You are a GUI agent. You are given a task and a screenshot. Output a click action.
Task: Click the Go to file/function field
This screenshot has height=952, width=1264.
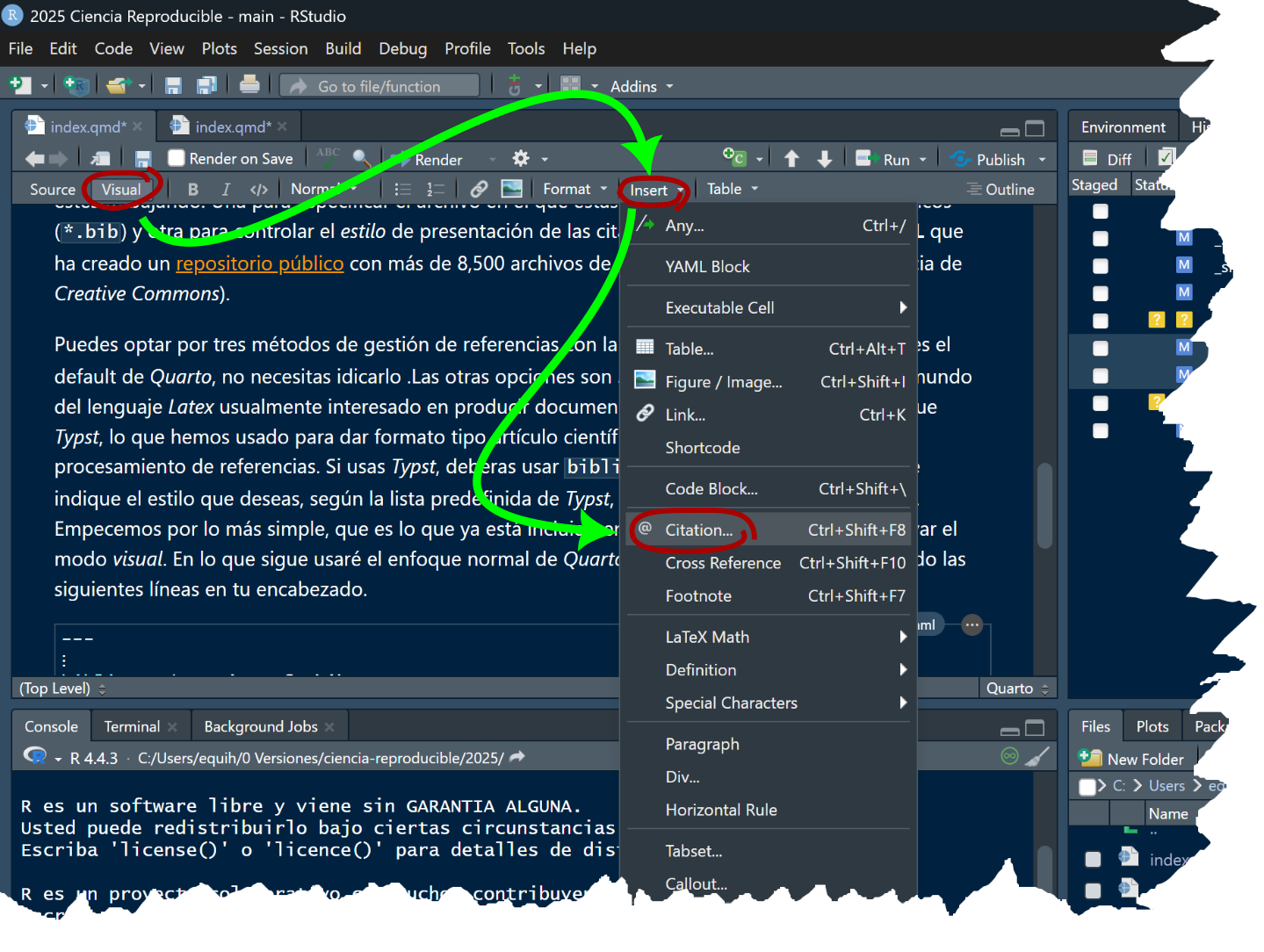(379, 86)
